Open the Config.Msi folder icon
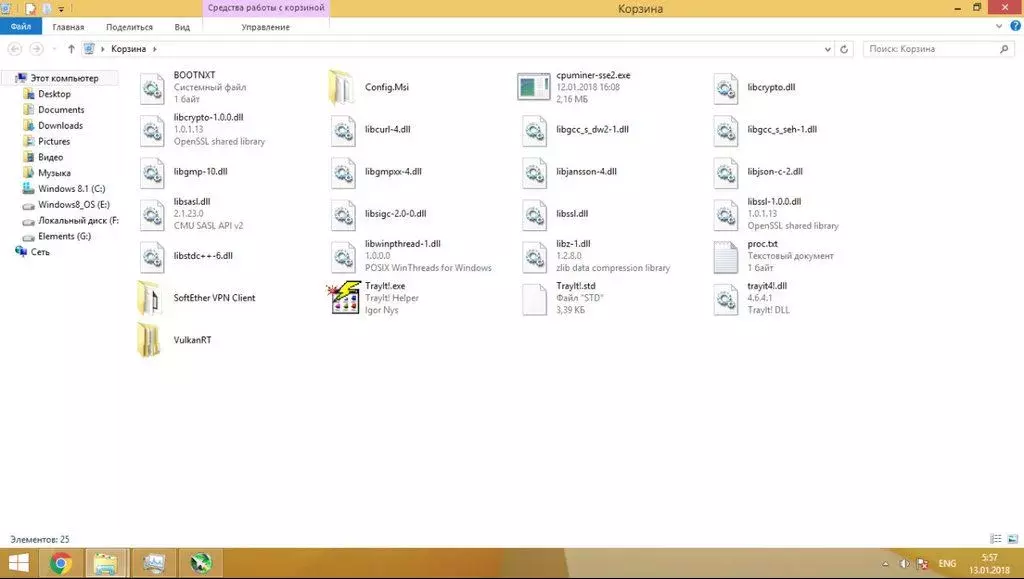The image size is (1024, 579). click(x=341, y=88)
